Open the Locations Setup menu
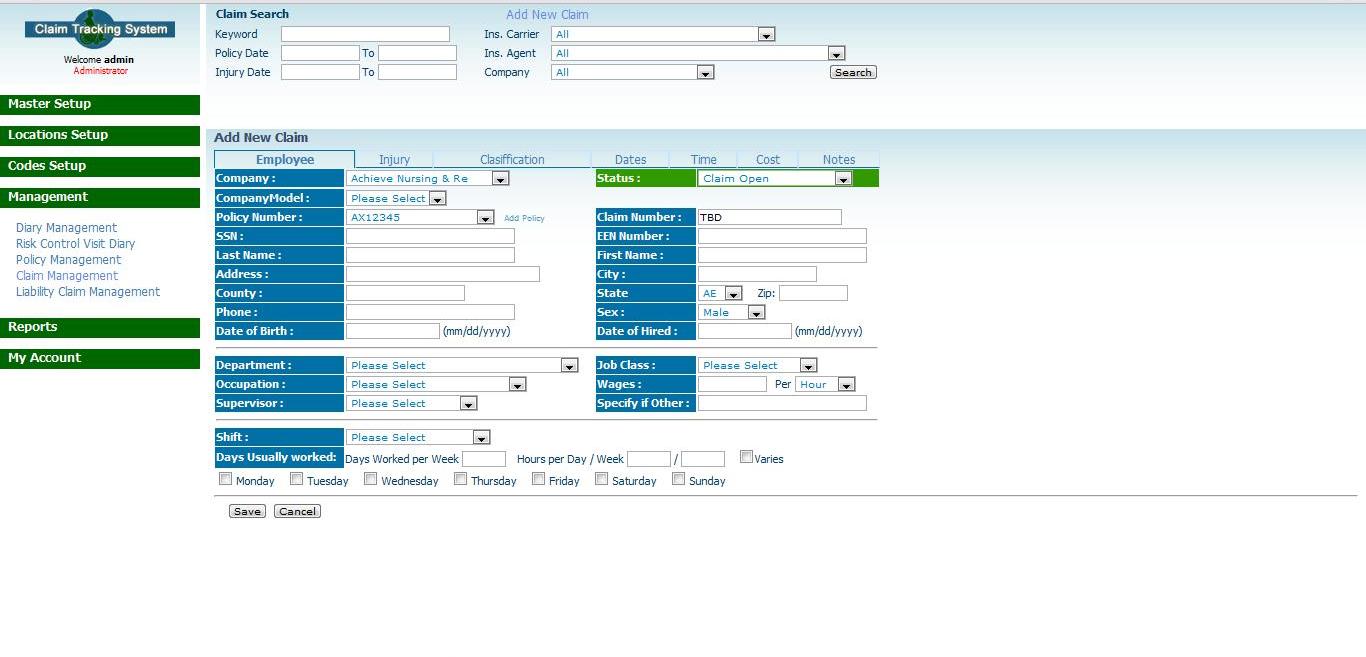The height and width of the screenshot is (657, 1366). tap(100, 135)
